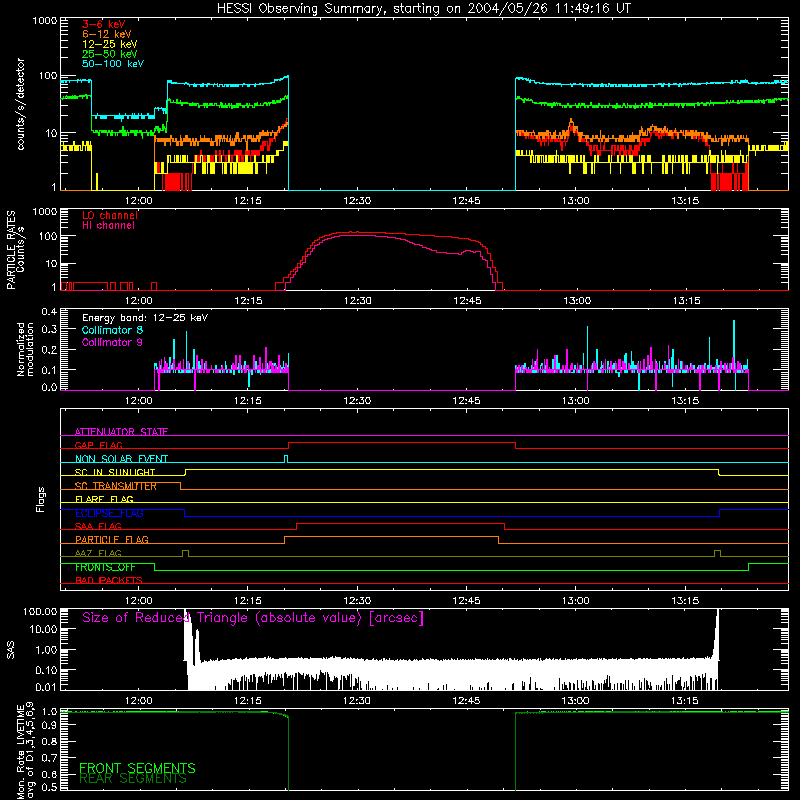Select the red 3-6 keV legend label

(x=104, y=24)
